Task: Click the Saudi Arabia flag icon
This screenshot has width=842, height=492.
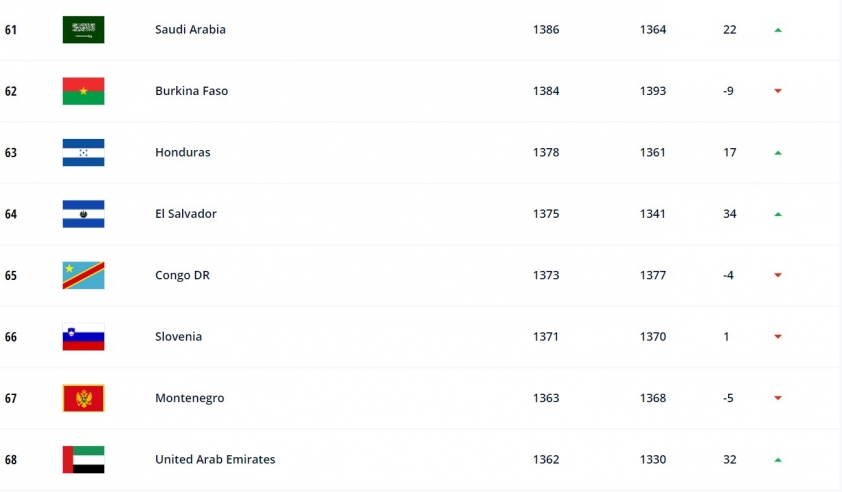Action: [x=83, y=30]
